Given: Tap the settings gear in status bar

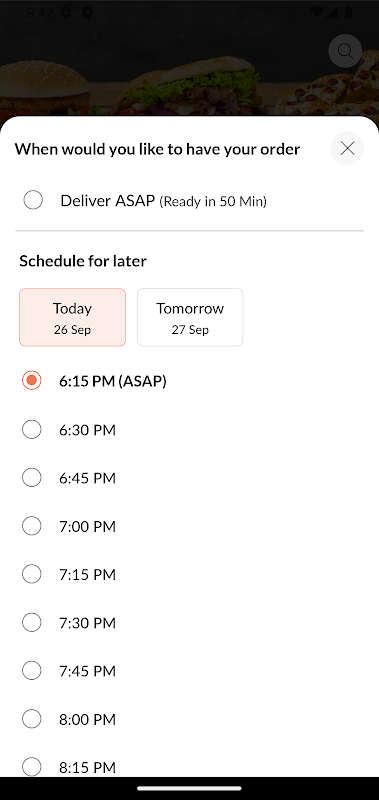Looking at the screenshot, I should point(66,12).
